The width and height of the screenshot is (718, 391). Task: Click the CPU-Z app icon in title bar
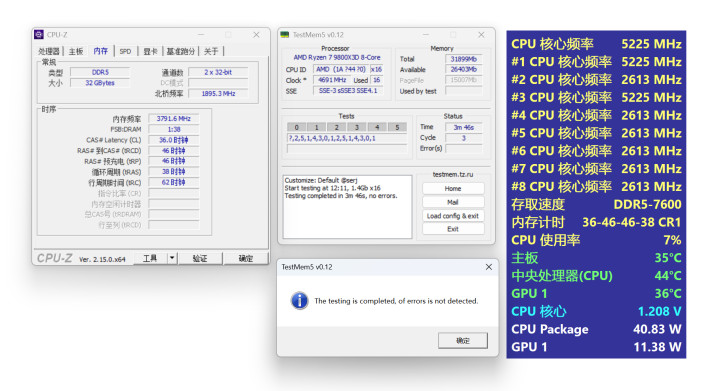click(x=39, y=35)
